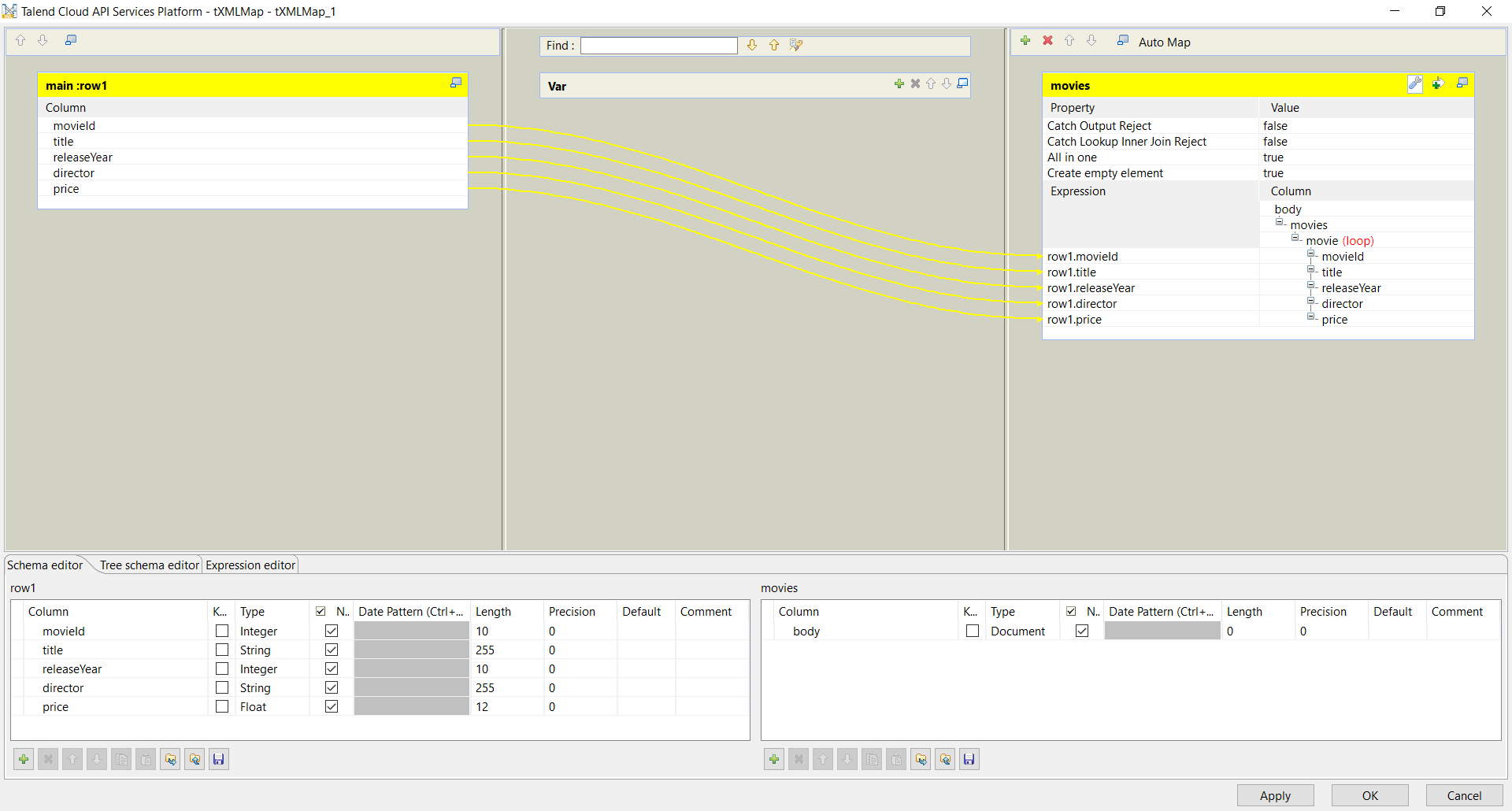Minimize the main:row1 input table

455,83
